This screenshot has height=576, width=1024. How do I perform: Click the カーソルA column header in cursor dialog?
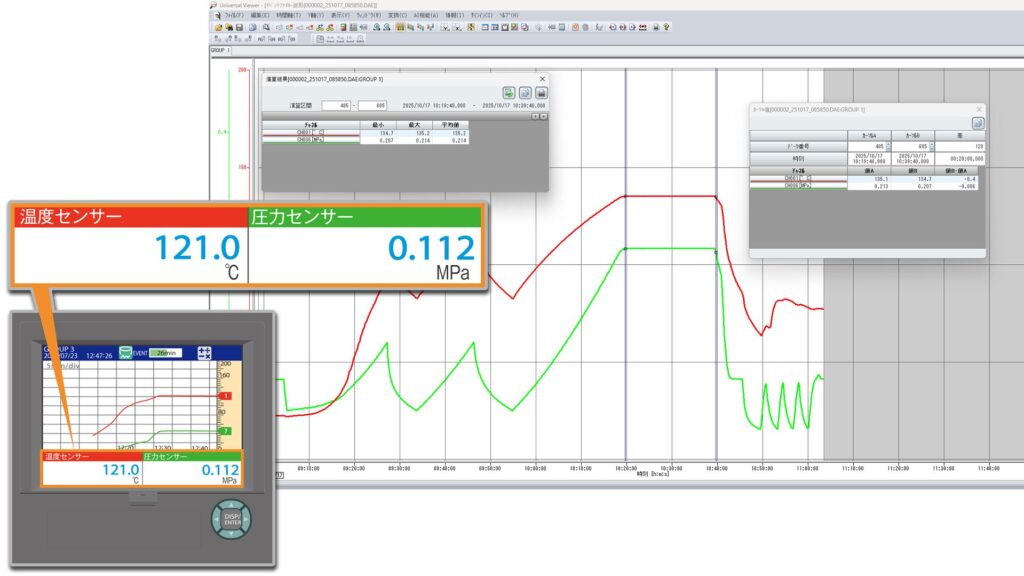tap(869, 136)
